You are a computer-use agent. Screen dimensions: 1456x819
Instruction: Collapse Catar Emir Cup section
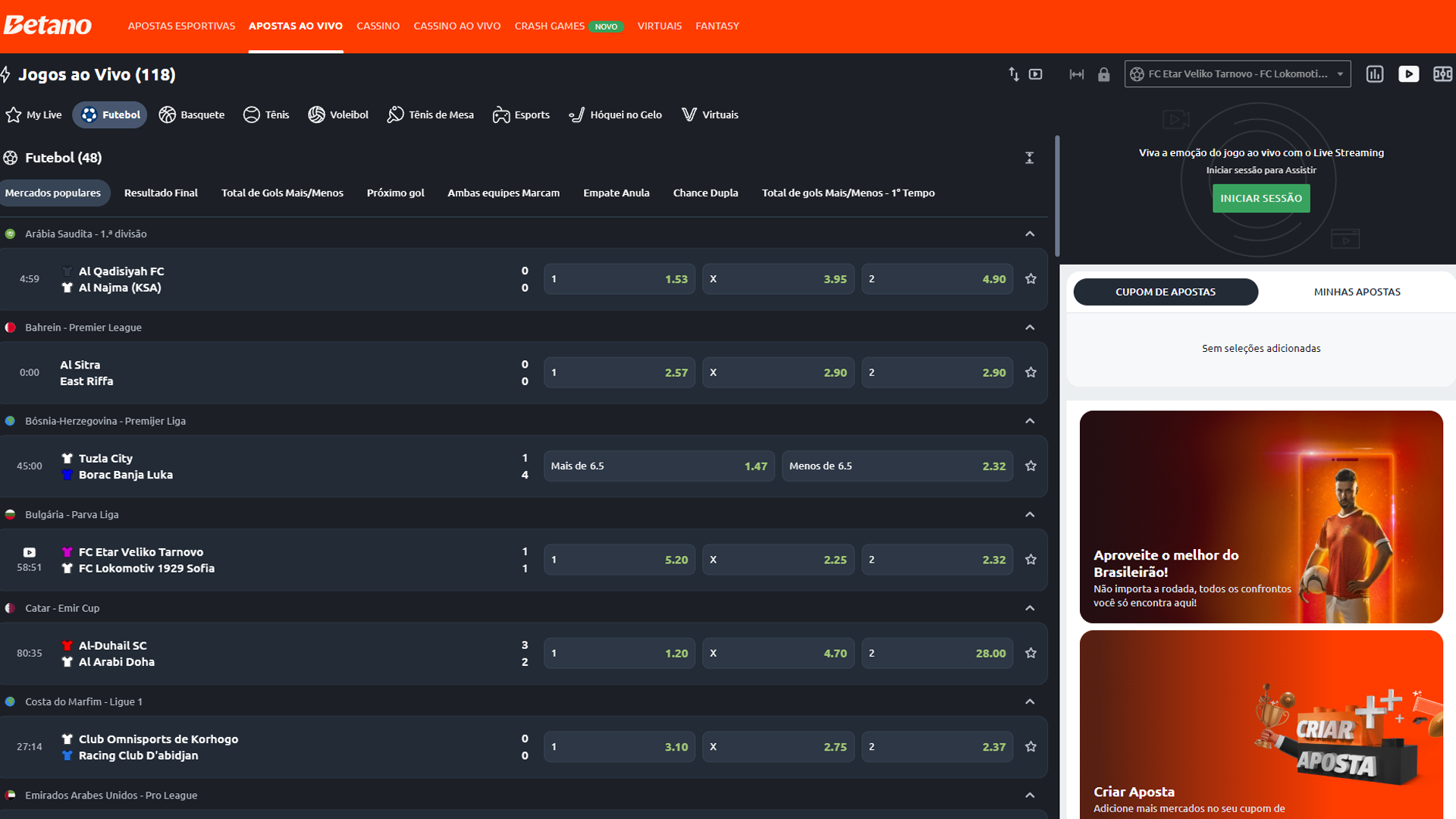tap(1029, 608)
